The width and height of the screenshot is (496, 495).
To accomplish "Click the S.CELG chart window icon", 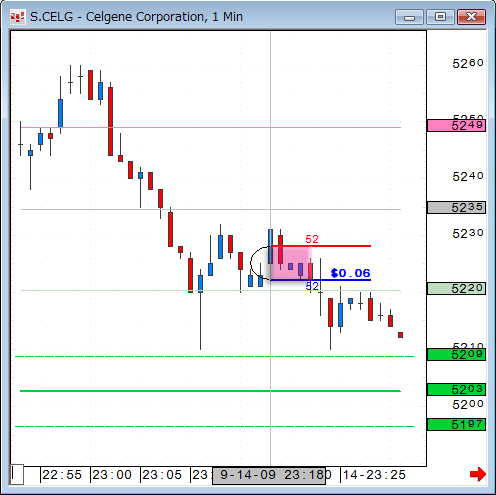I will [x=17, y=17].
